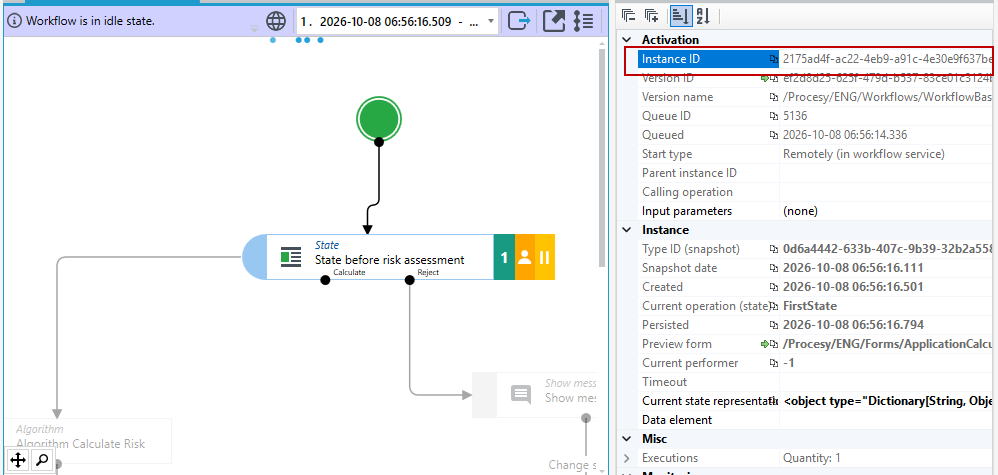
Task: Select the Calling operation row
Action: click(x=817, y=192)
